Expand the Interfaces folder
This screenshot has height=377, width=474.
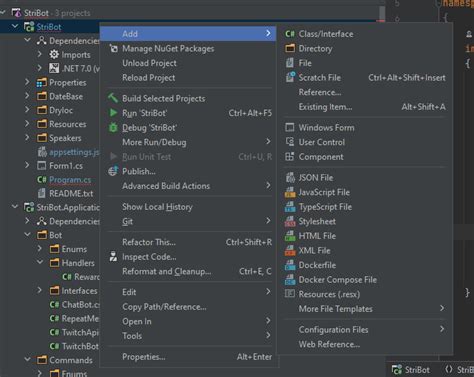pyautogui.click(x=40, y=290)
